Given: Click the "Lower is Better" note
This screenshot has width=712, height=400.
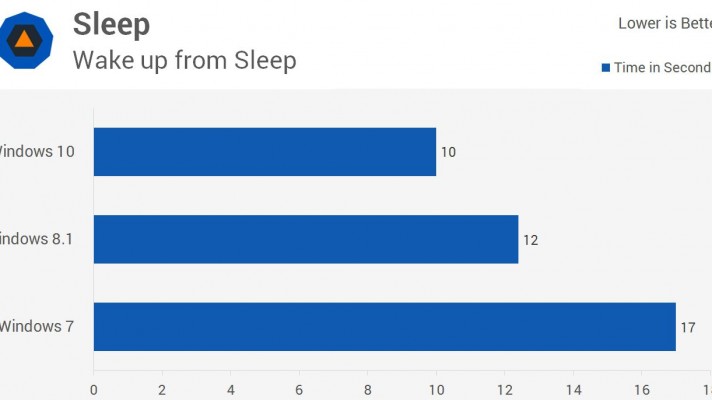Looking at the screenshot, I should tap(664, 23).
